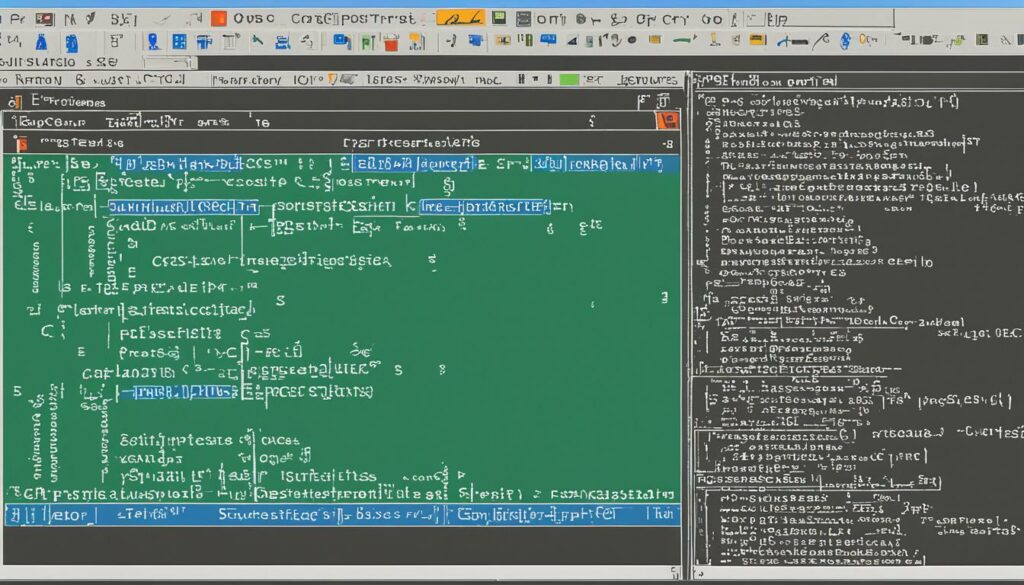Select the blue clipboard-shaped icon beside the flask

pyautogui.click(x=72, y=43)
